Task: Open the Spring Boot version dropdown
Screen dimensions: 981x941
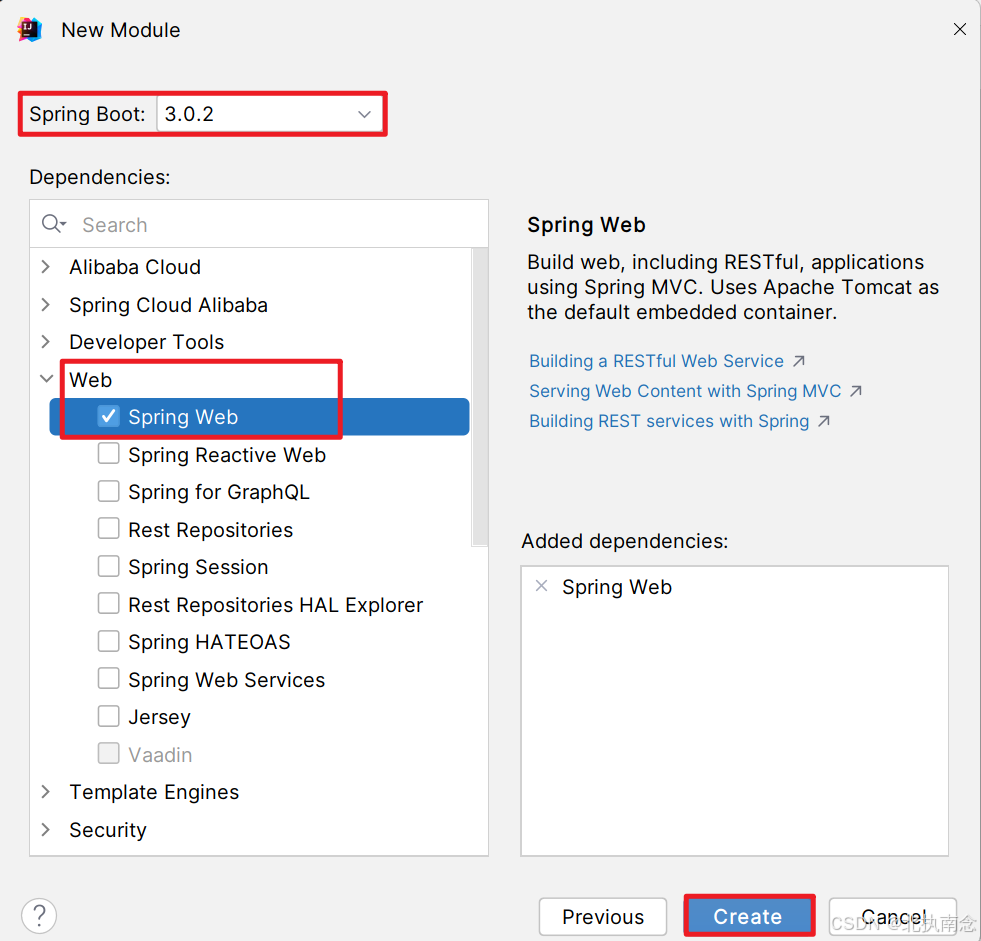Action: [270, 114]
